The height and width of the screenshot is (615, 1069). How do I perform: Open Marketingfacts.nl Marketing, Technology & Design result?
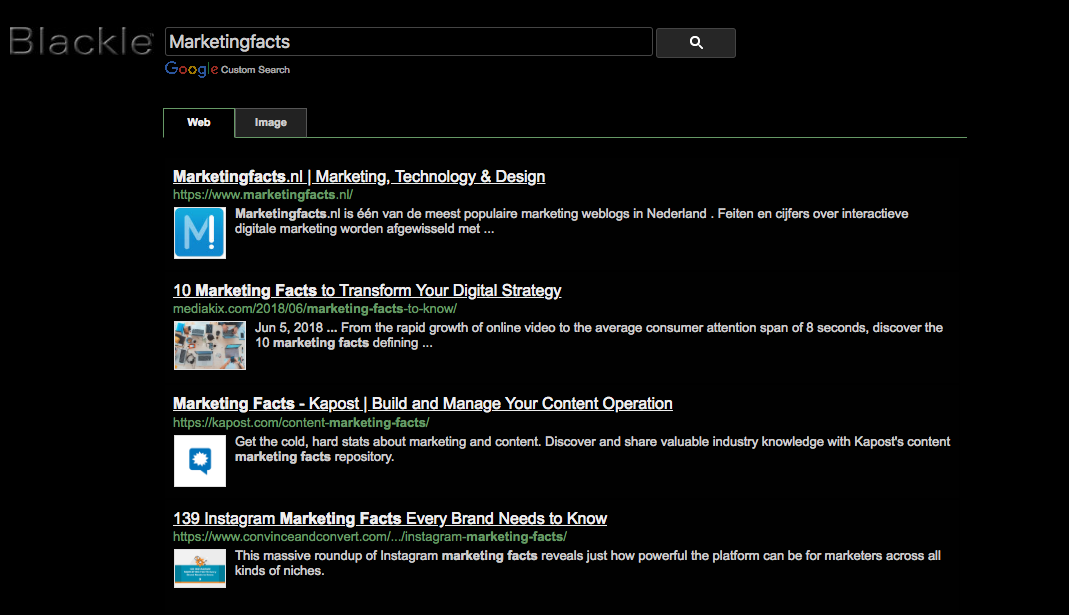[359, 177]
